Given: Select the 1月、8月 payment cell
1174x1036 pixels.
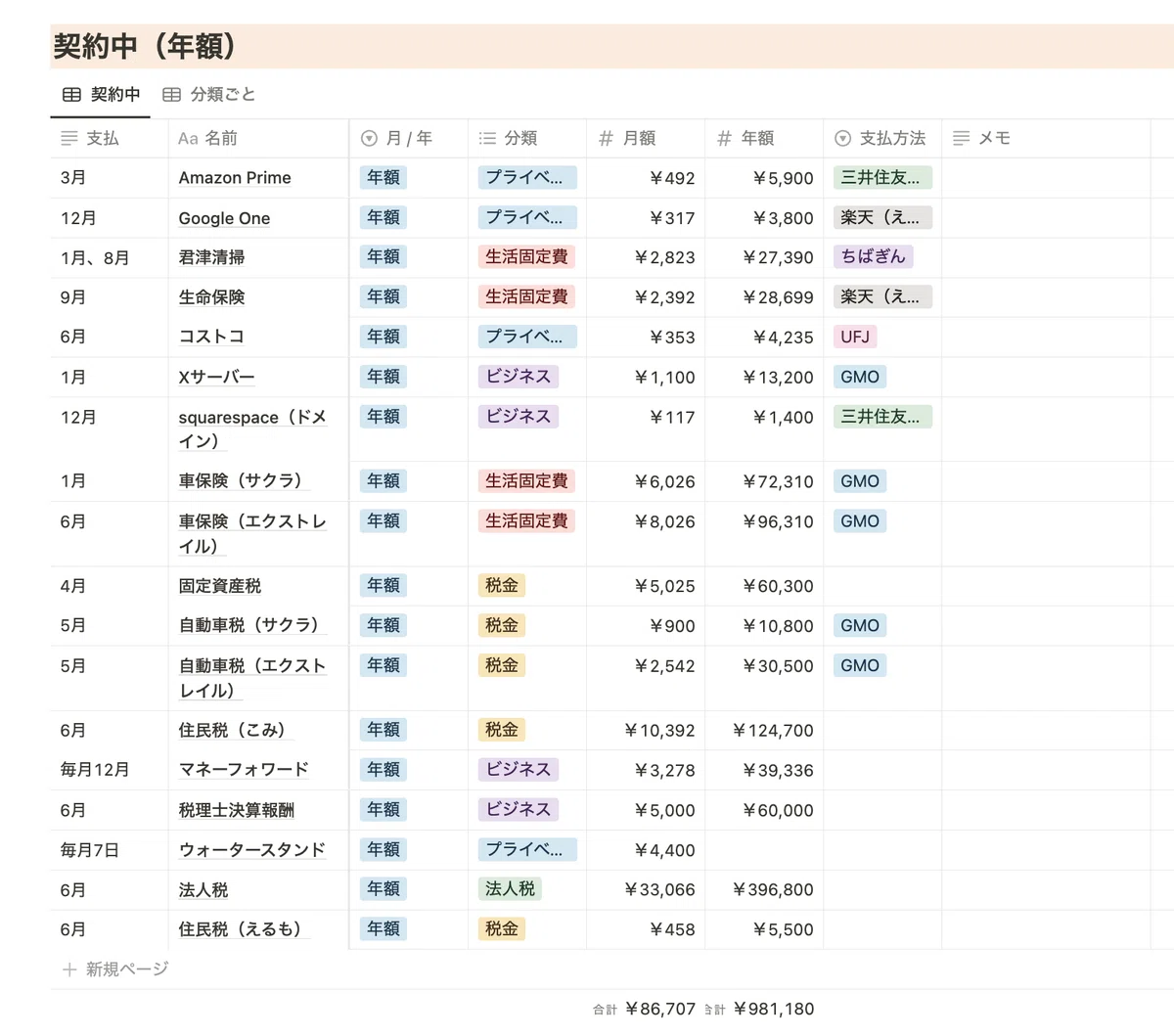Looking at the screenshot, I should click(x=109, y=258).
